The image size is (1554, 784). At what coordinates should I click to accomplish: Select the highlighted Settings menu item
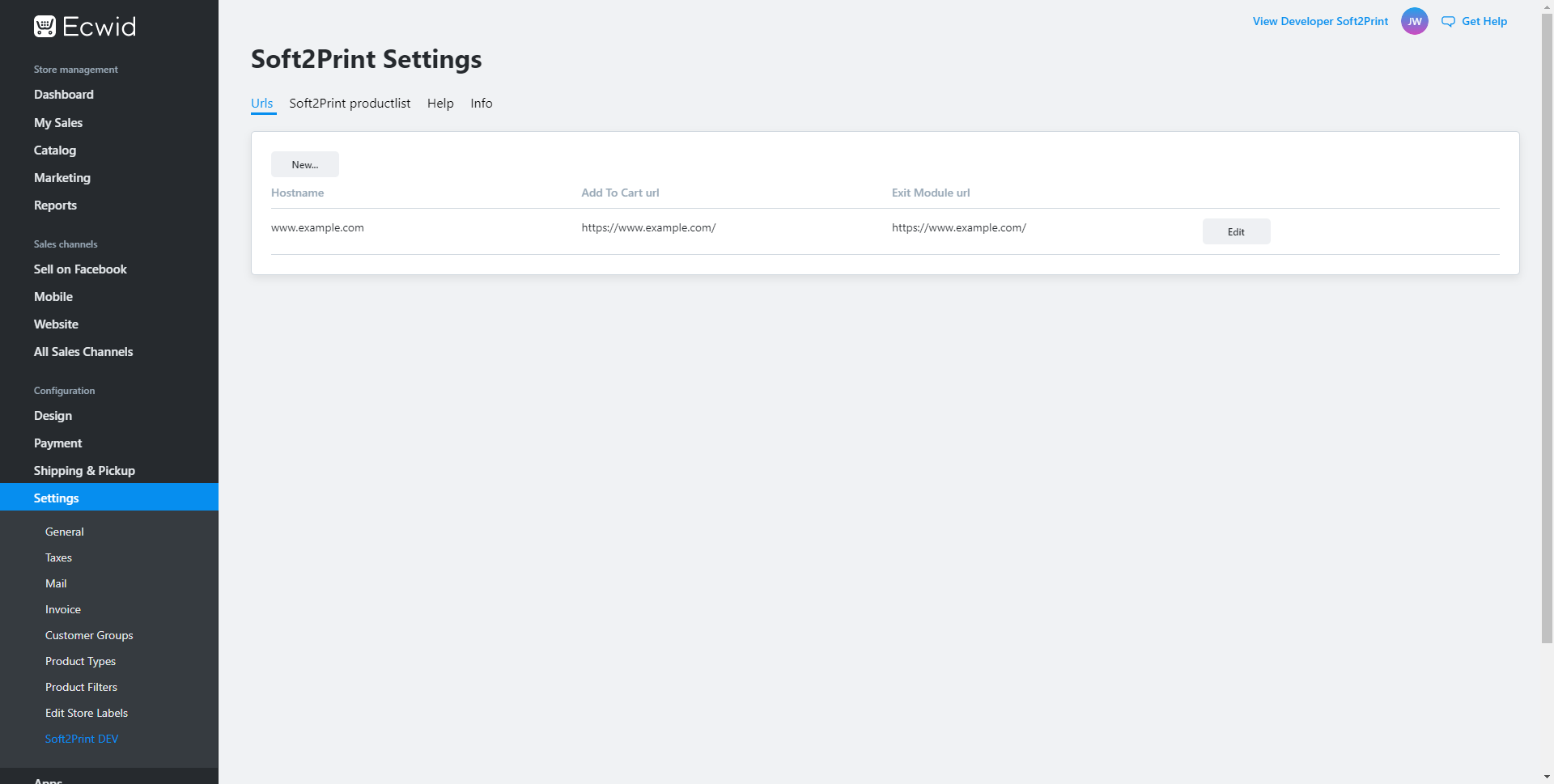pyautogui.click(x=109, y=497)
